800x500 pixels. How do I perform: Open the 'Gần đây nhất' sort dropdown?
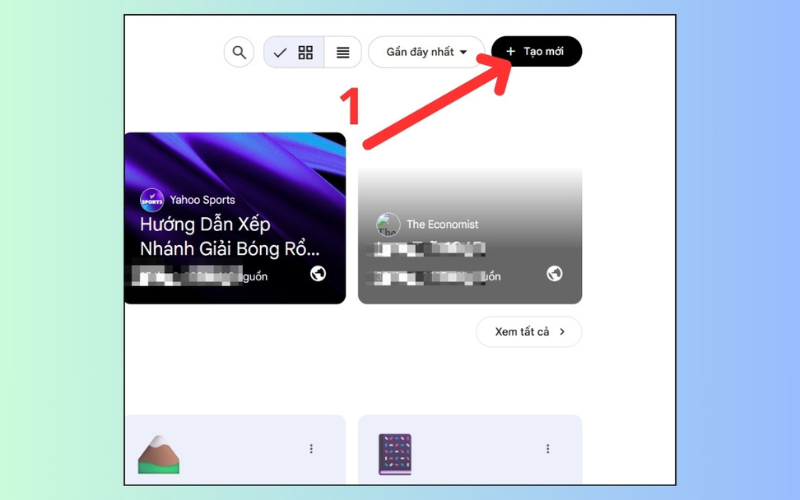(426, 52)
